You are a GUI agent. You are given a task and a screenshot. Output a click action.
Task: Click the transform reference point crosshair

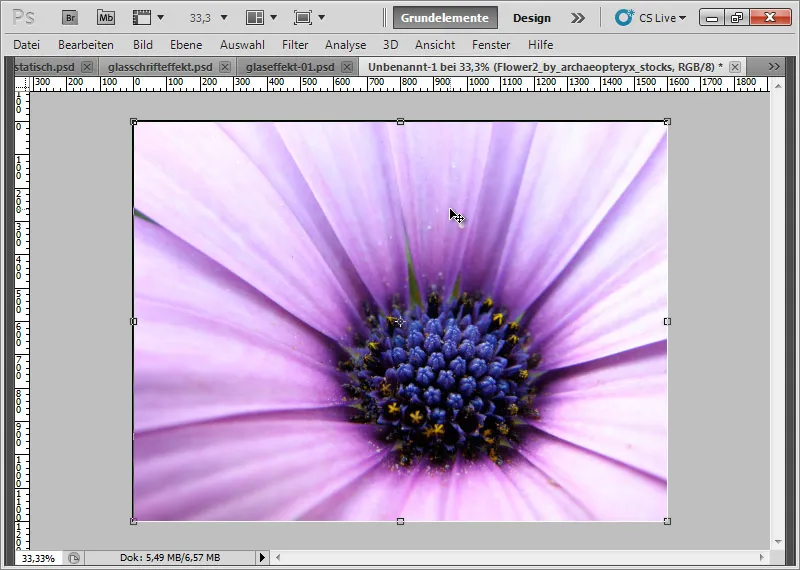[x=400, y=322]
